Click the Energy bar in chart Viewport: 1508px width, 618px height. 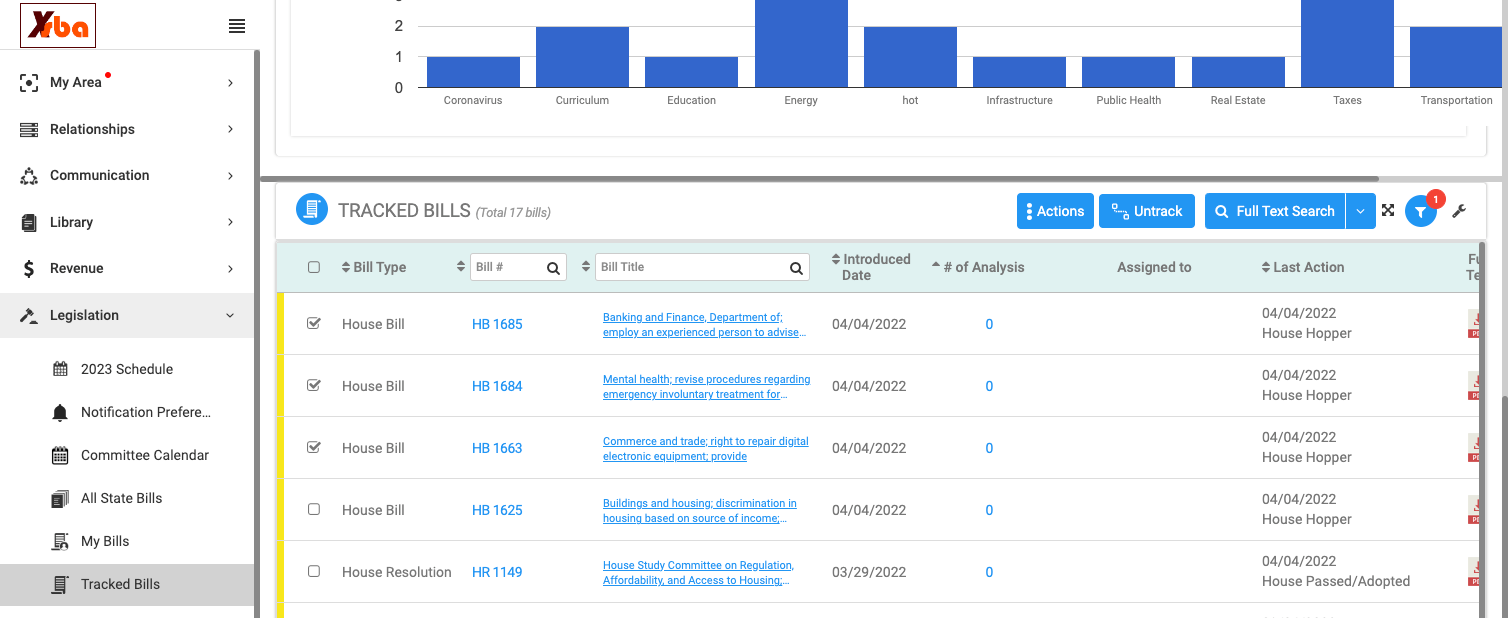[x=801, y=44]
